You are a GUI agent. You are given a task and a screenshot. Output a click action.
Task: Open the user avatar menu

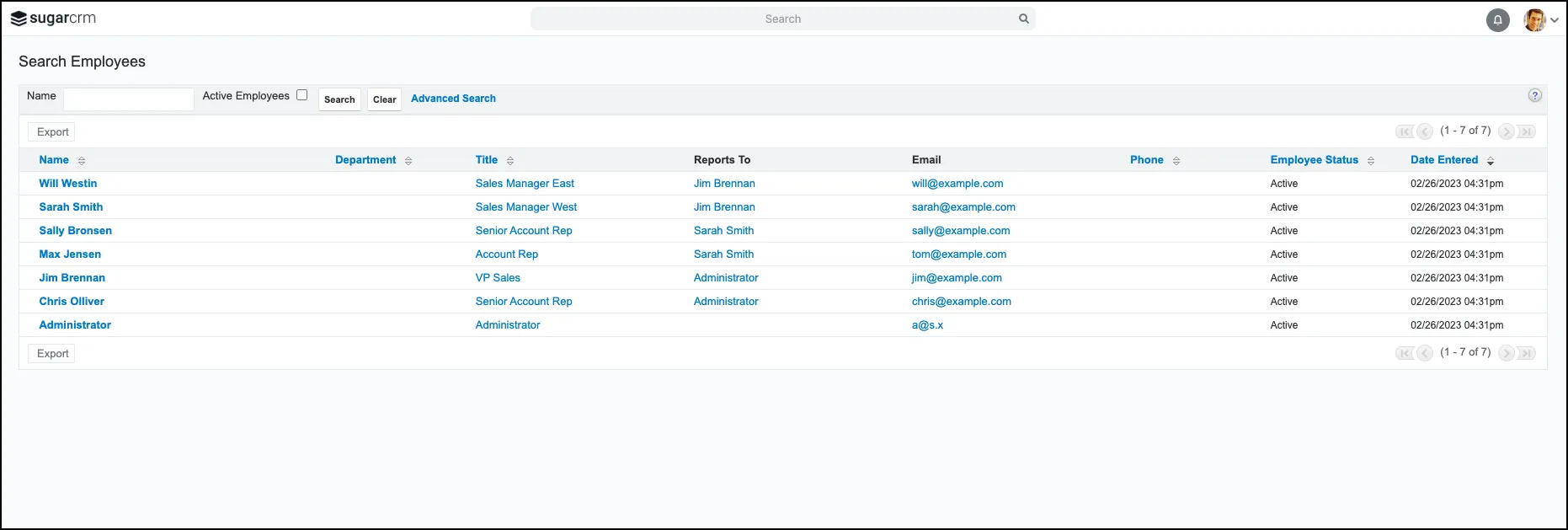coord(1540,20)
